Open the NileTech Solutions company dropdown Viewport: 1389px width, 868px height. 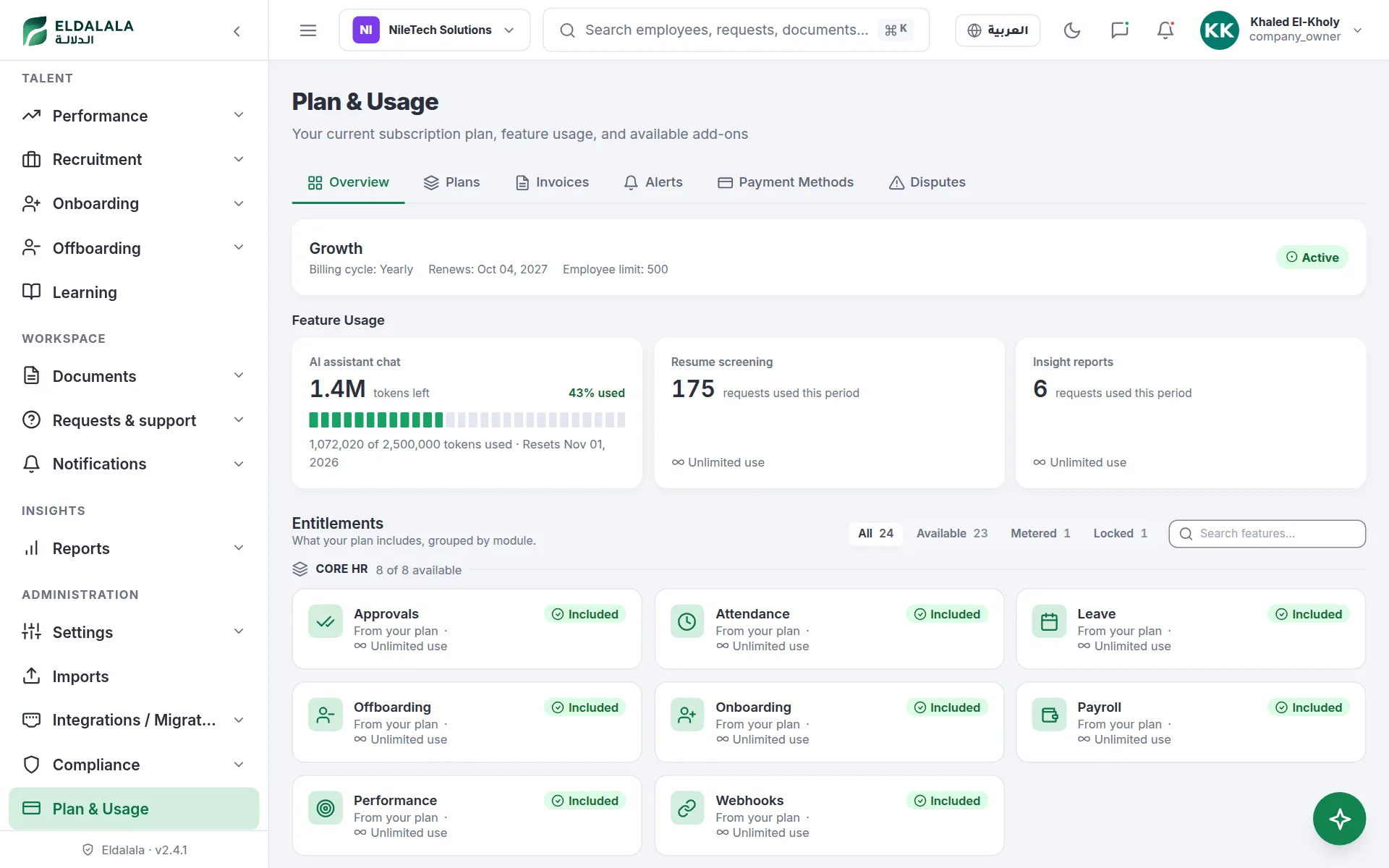[434, 30]
